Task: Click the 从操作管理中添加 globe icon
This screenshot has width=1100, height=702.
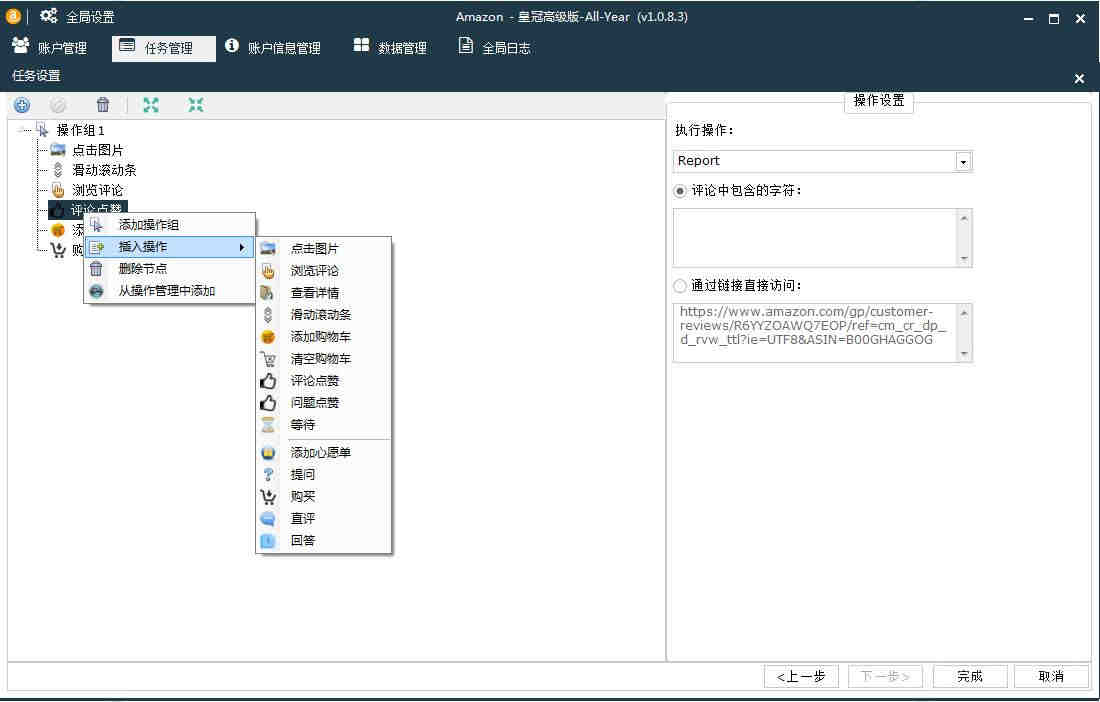Action: coord(97,291)
